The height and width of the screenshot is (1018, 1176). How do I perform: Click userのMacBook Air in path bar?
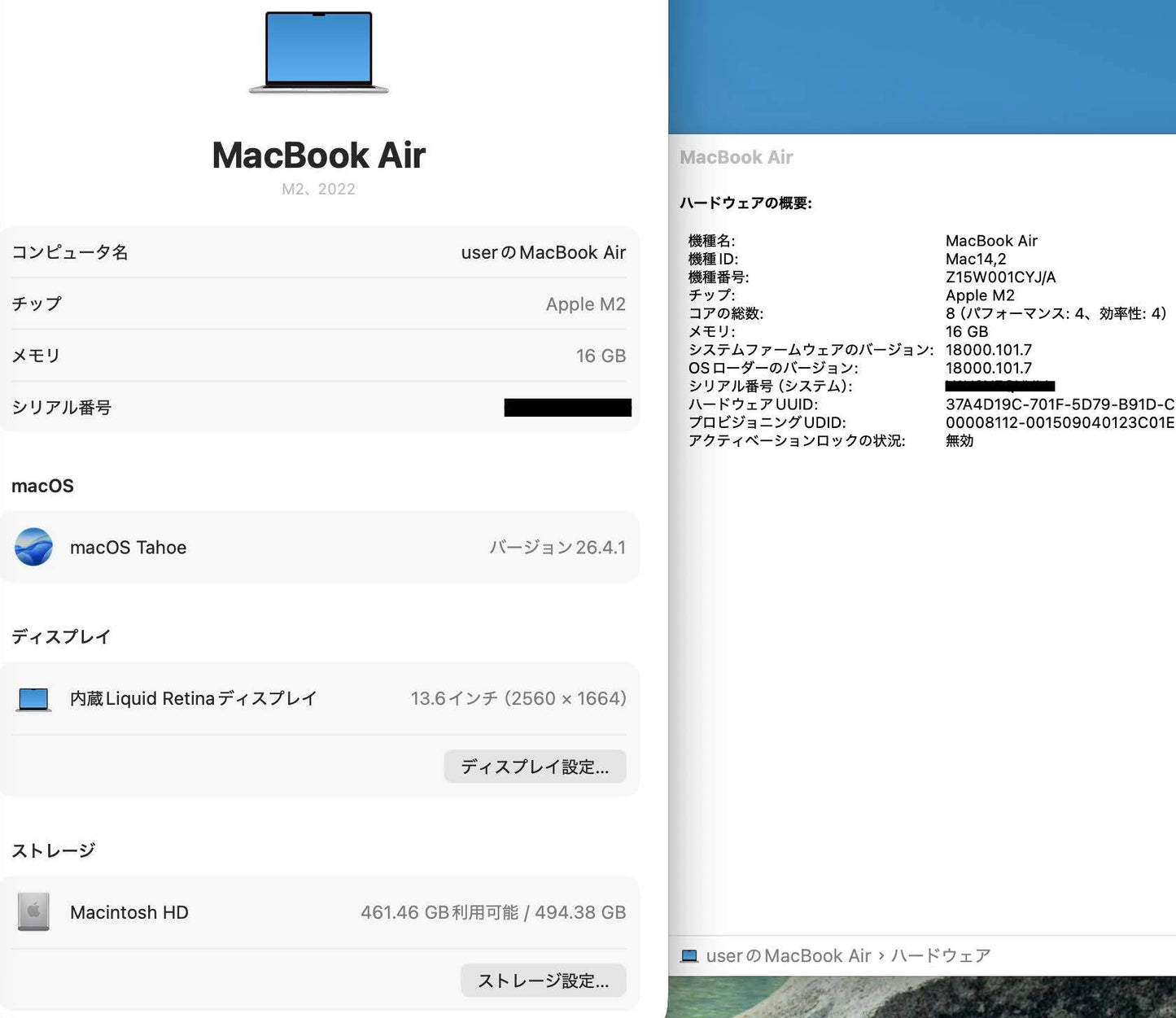789,955
